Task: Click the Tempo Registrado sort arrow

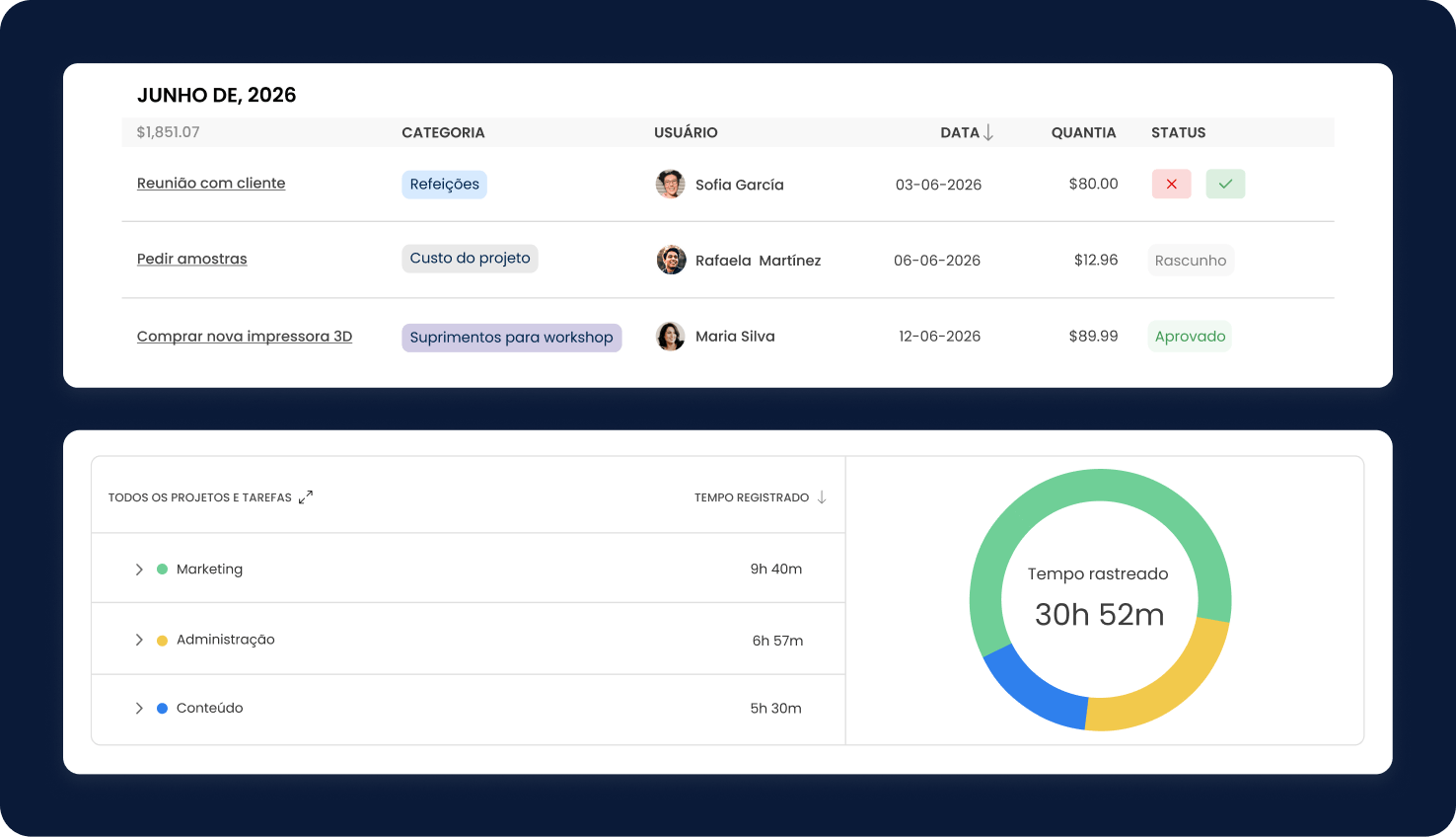Action: (x=822, y=497)
